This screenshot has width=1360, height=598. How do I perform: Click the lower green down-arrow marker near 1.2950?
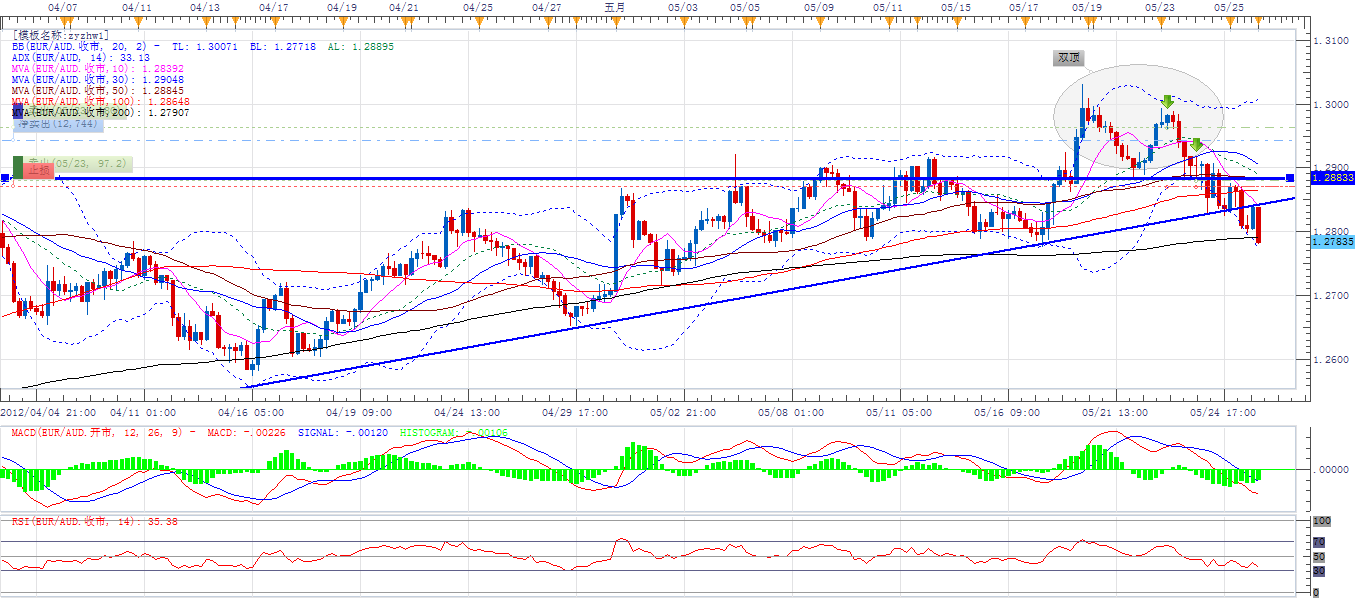[1195, 144]
